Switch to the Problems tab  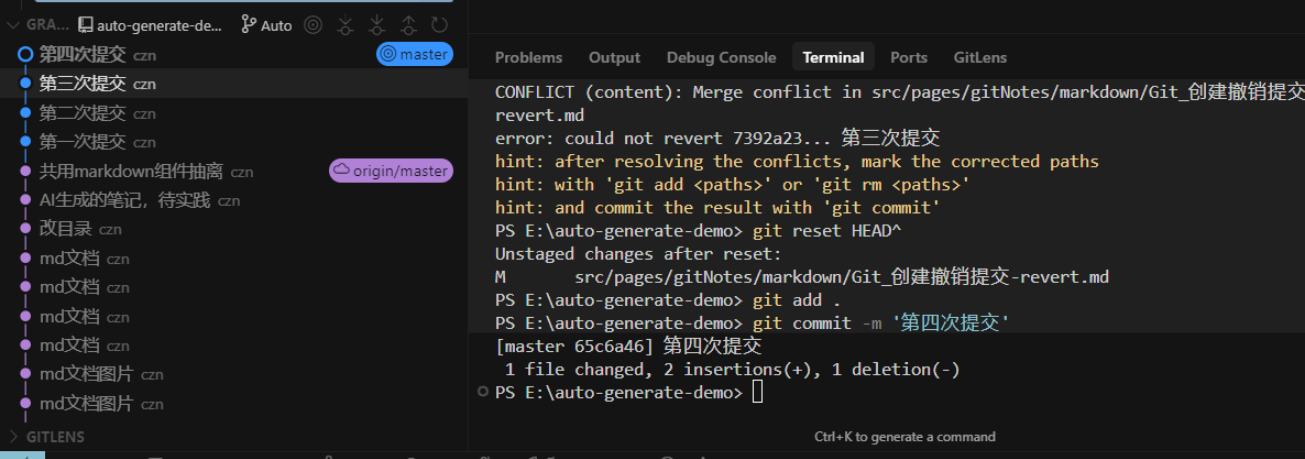[x=528, y=57]
